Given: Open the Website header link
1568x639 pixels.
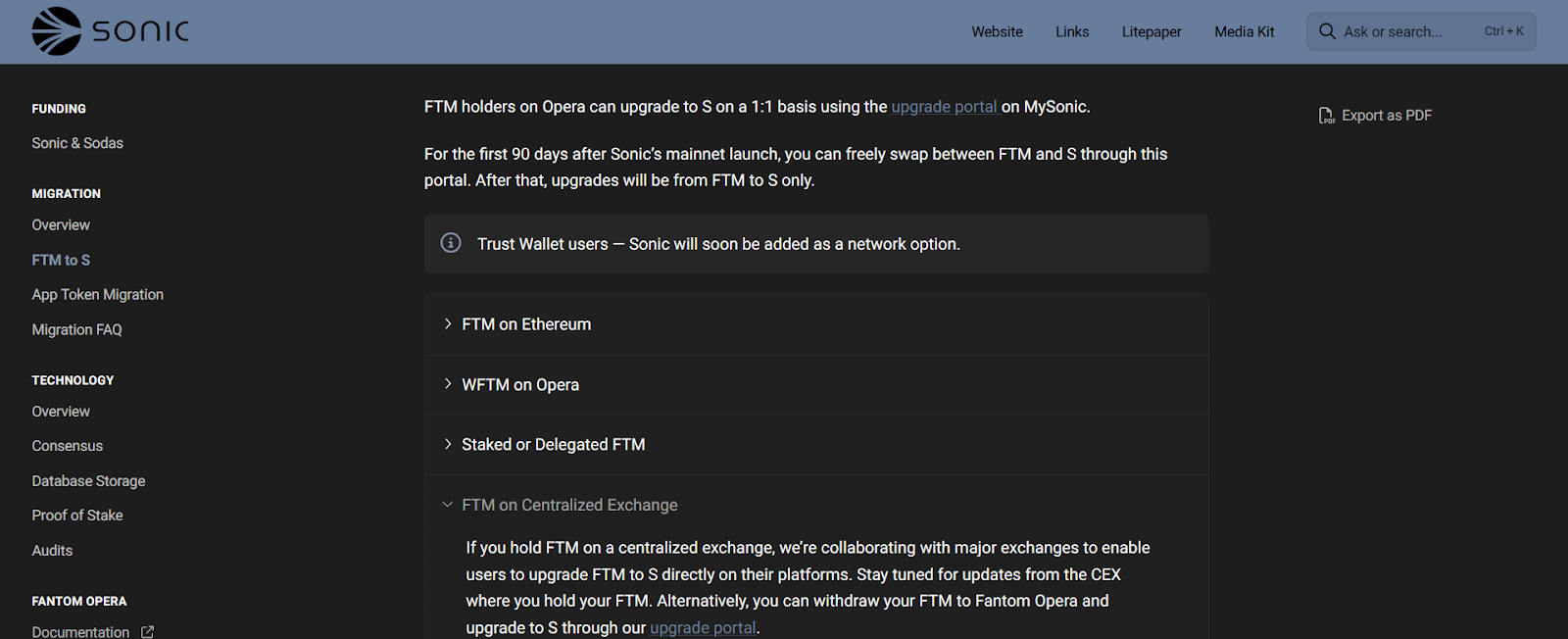Looking at the screenshot, I should (997, 31).
